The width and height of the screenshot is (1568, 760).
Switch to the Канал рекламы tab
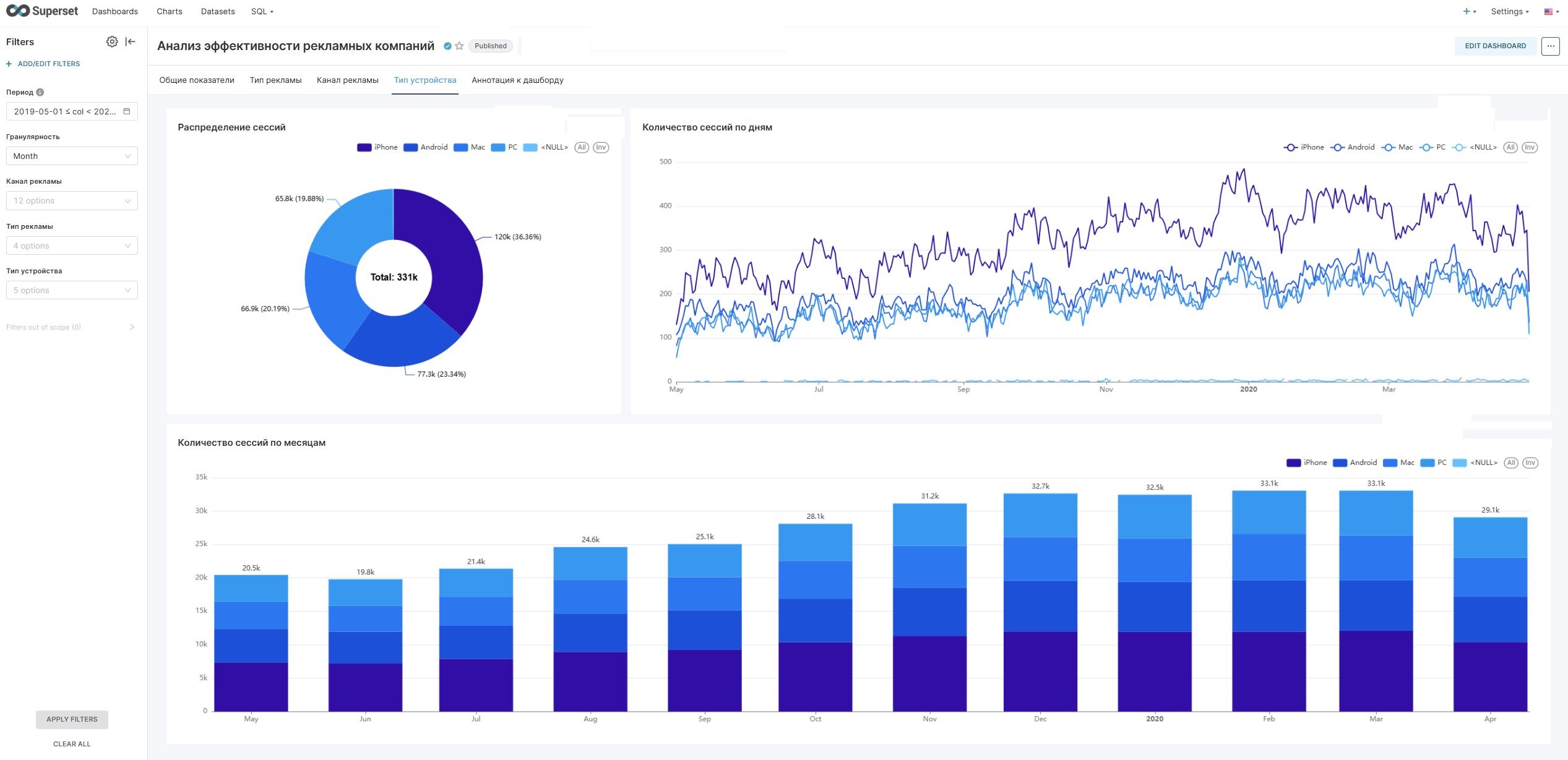point(347,80)
